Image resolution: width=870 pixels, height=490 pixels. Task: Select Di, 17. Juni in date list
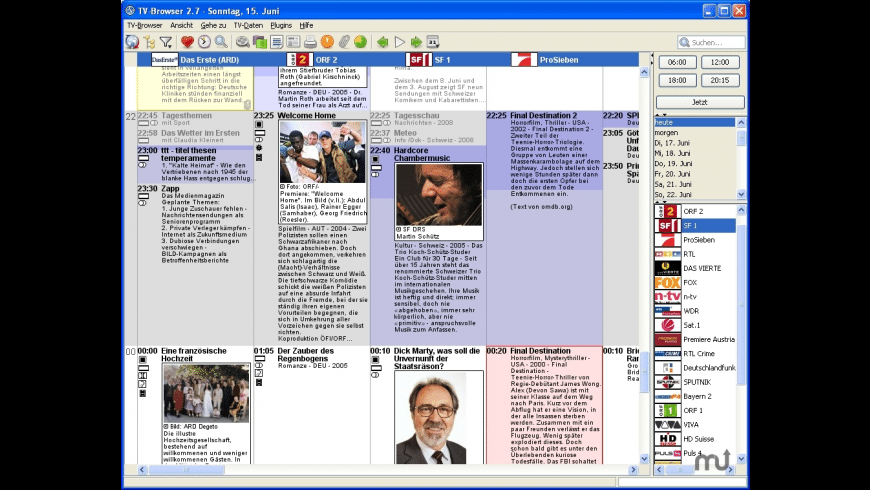pyautogui.click(x=695, y=143)
